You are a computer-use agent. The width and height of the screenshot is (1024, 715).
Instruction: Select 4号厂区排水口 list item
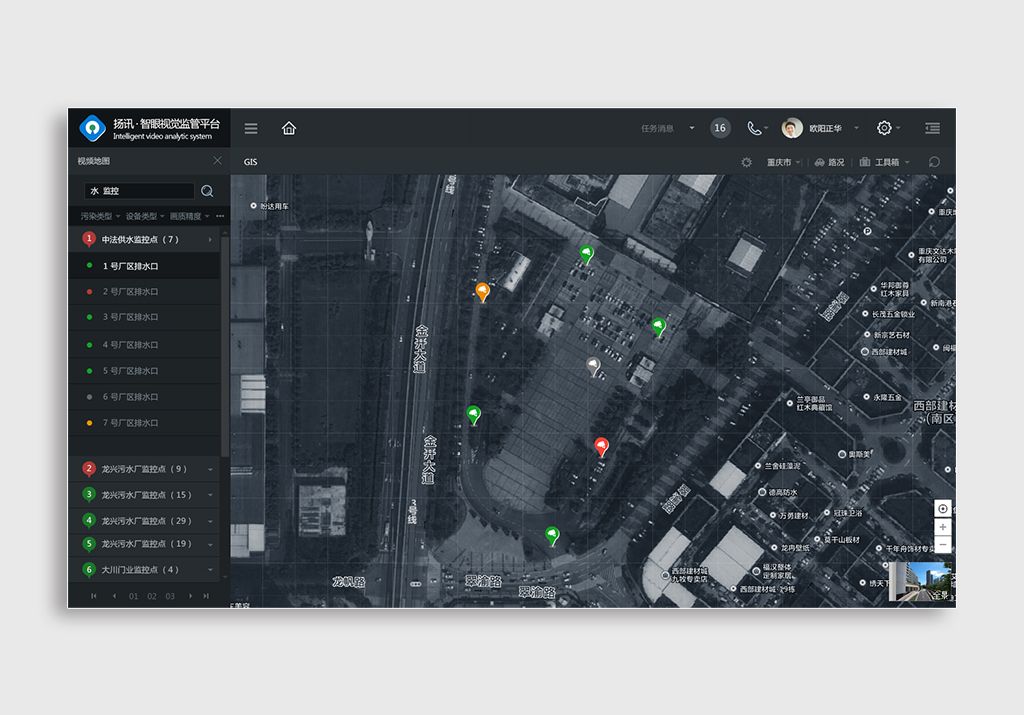point(144,345)
